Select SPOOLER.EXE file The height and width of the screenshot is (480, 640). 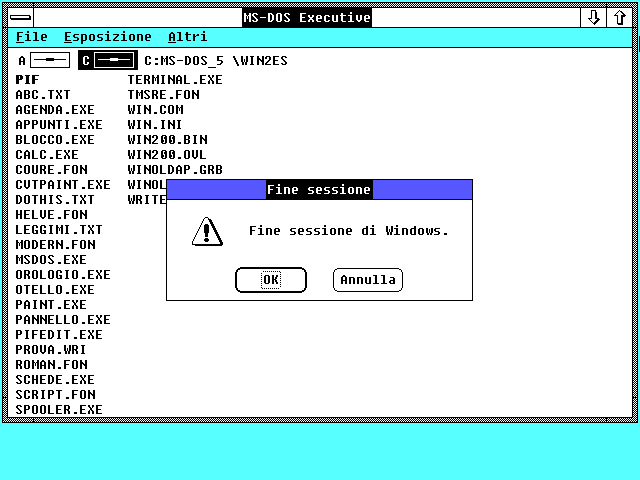pos(59,410)
